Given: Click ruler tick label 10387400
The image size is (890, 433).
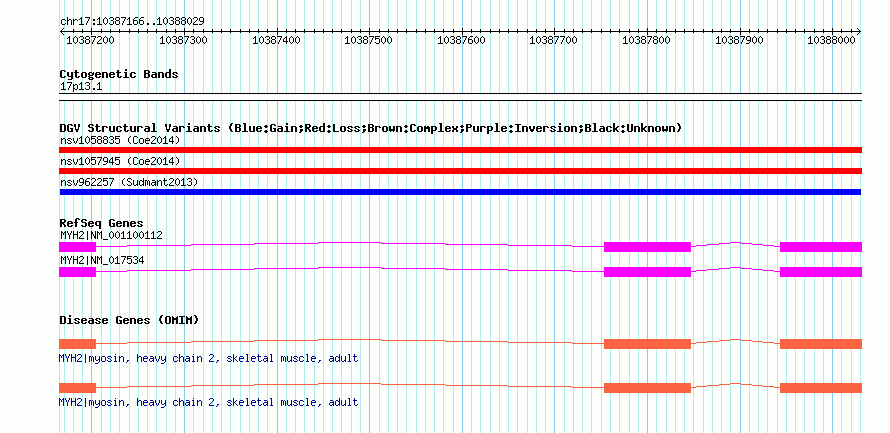Looking at the screenshot, I should point(276,40).
